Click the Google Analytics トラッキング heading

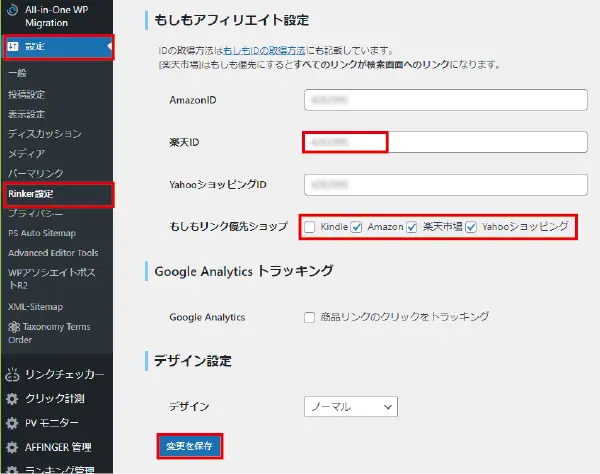pos(244,271)
